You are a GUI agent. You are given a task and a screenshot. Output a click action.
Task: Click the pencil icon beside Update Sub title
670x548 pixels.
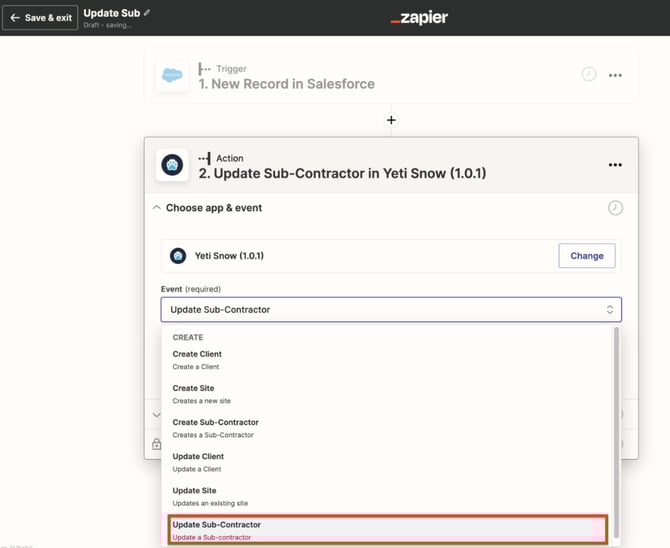(148, 12)
